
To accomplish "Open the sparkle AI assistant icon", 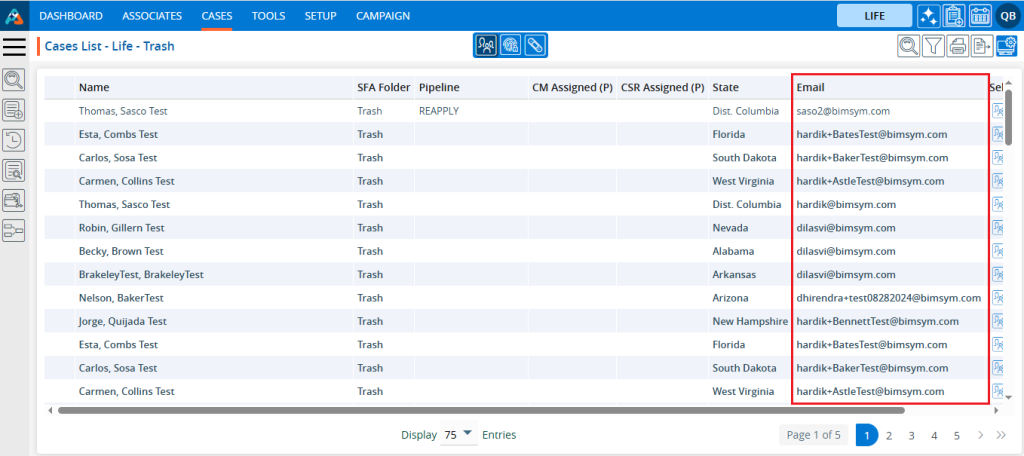I will click(x=928, y=16).
